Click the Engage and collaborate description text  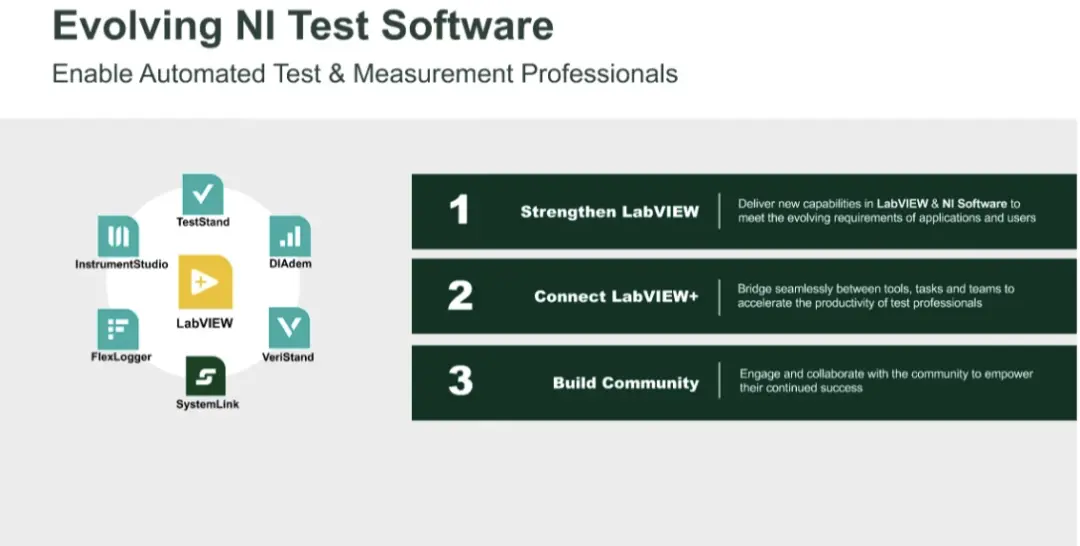[x=886, y=381]
